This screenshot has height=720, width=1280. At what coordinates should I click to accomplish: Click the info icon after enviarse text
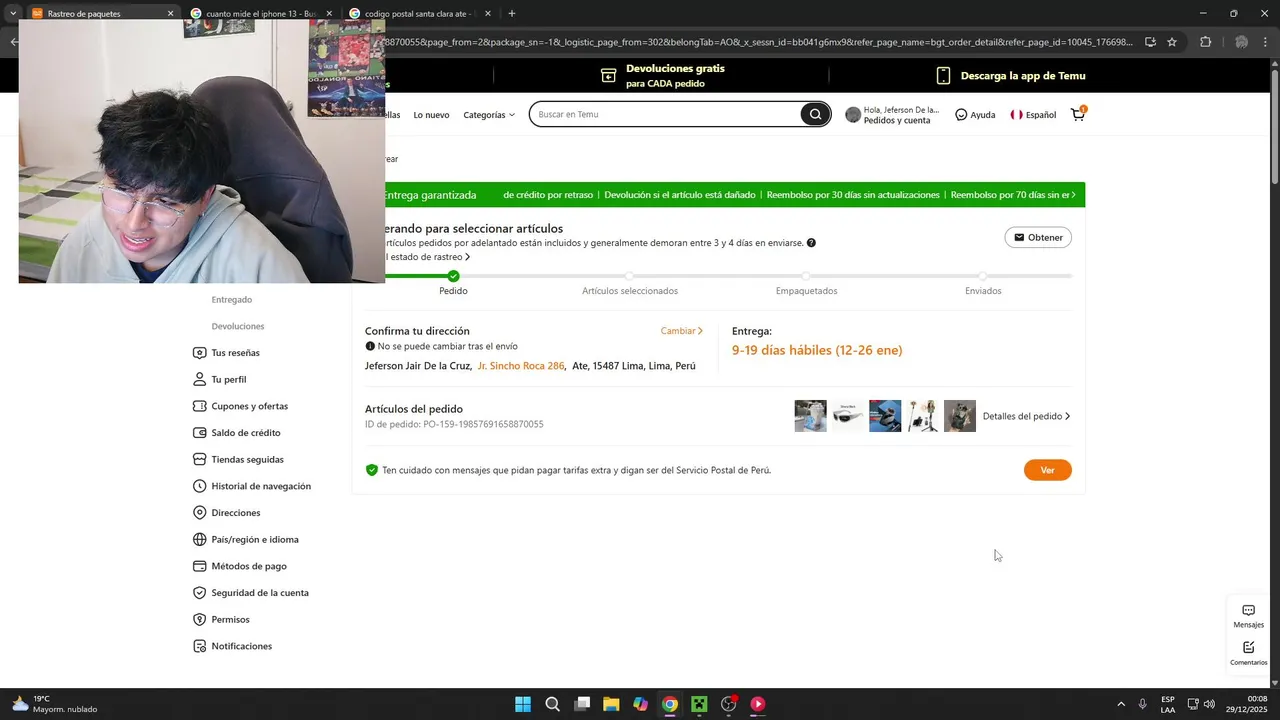coord(811,243)
